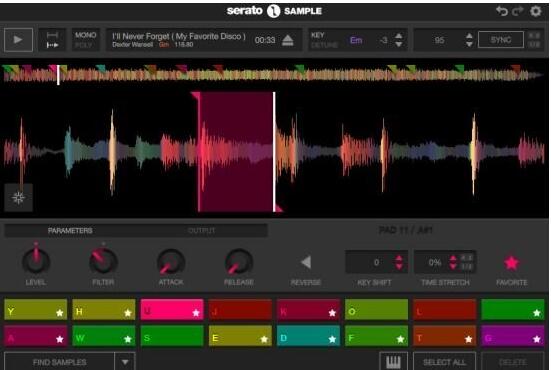Viewport: 551px width, 370px height.
Task: Trigger crimson pad K
Action: 308,310
